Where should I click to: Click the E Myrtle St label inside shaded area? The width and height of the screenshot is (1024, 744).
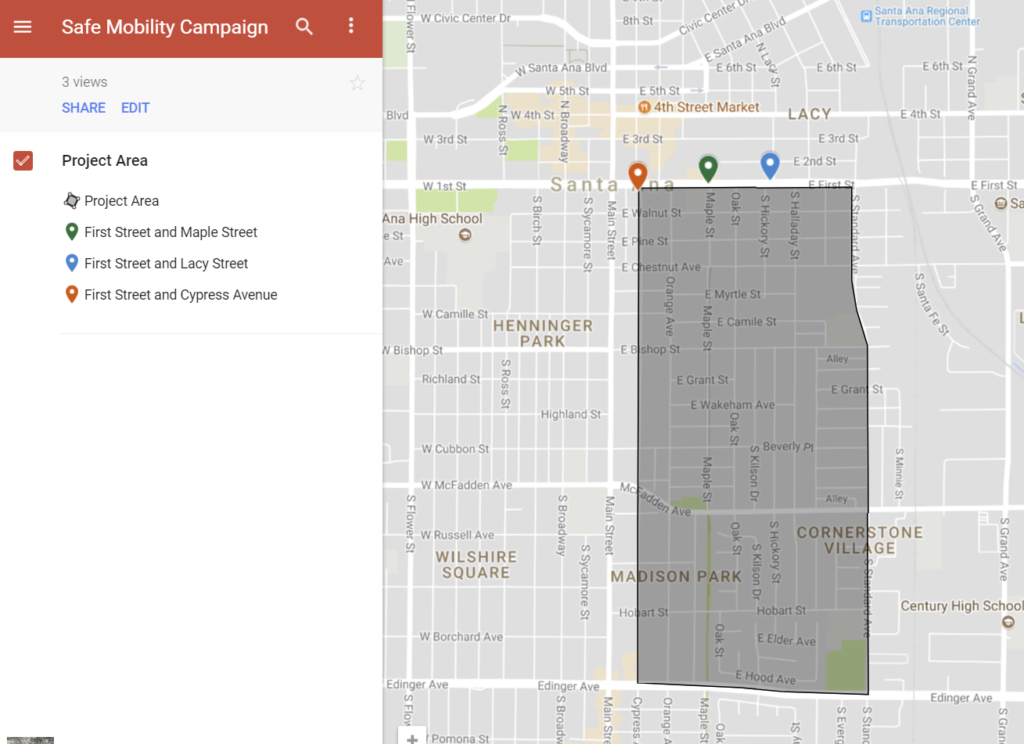[x=732, y=295]
